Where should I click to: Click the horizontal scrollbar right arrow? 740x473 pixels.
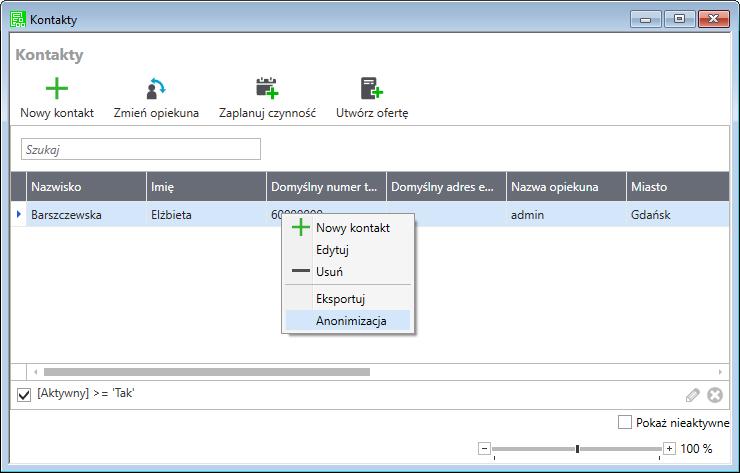tap(720, 372)
